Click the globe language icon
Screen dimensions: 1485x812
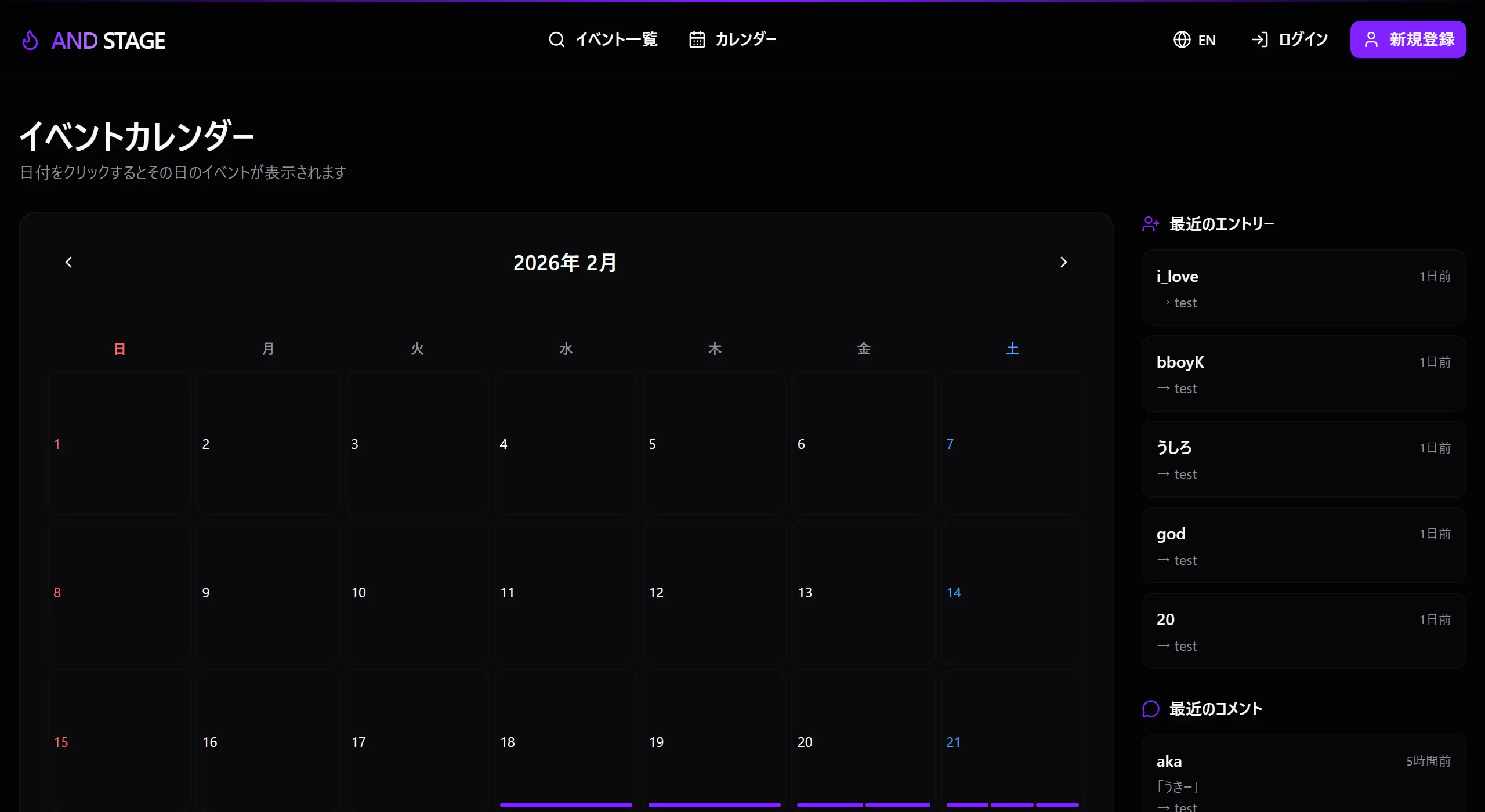(x=1182, y=39)
